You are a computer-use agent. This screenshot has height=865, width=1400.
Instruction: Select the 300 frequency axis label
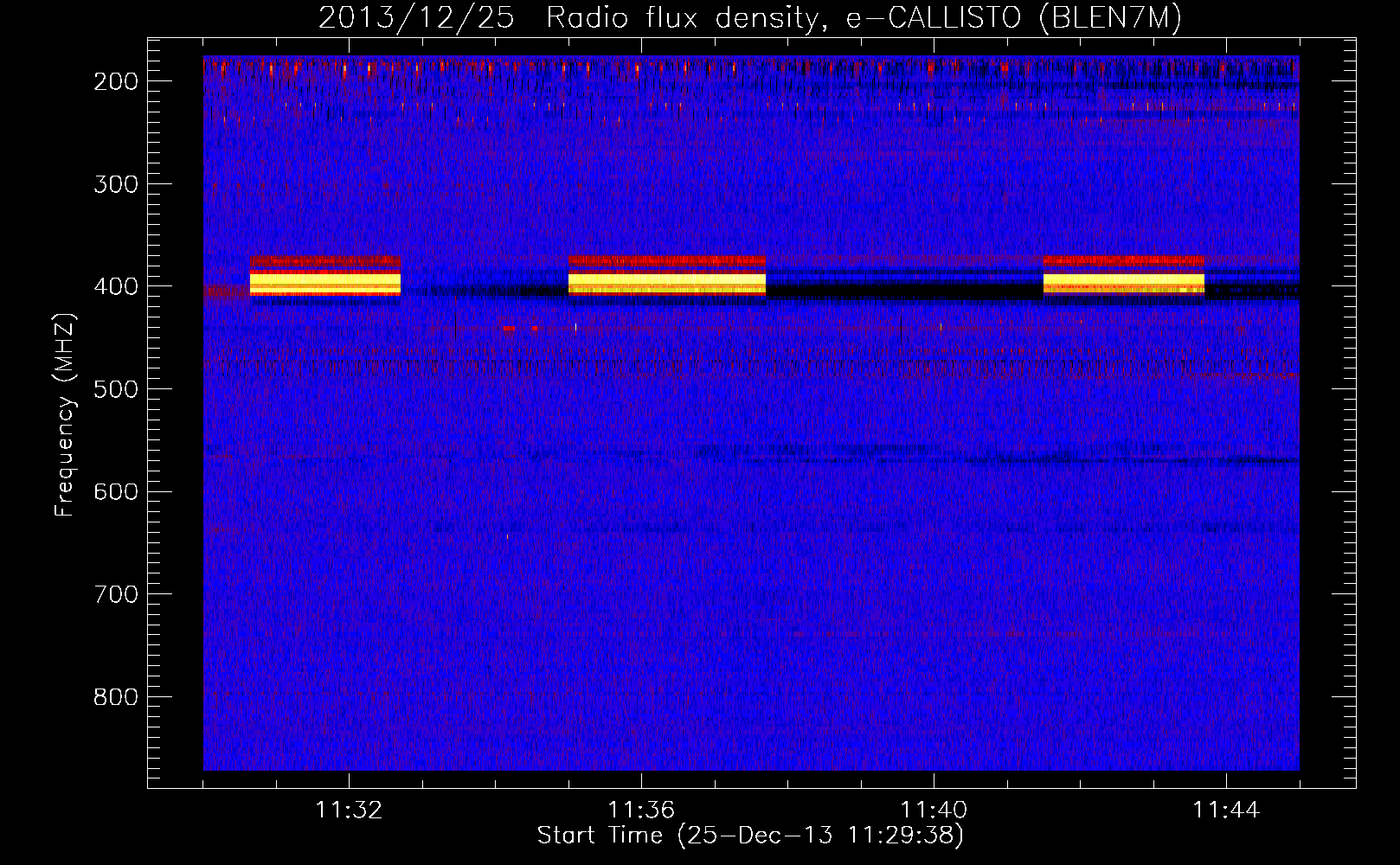tap(116, 184)
